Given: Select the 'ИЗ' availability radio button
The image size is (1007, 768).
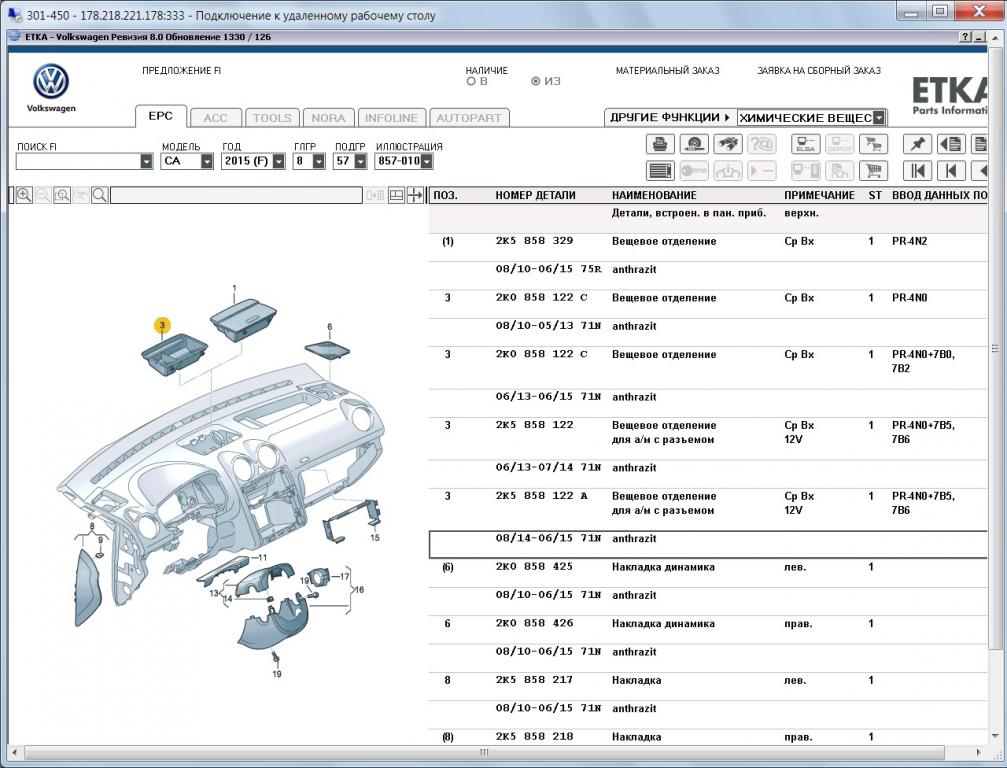Looking at the screenshot, I should click(x=535, y=82).
